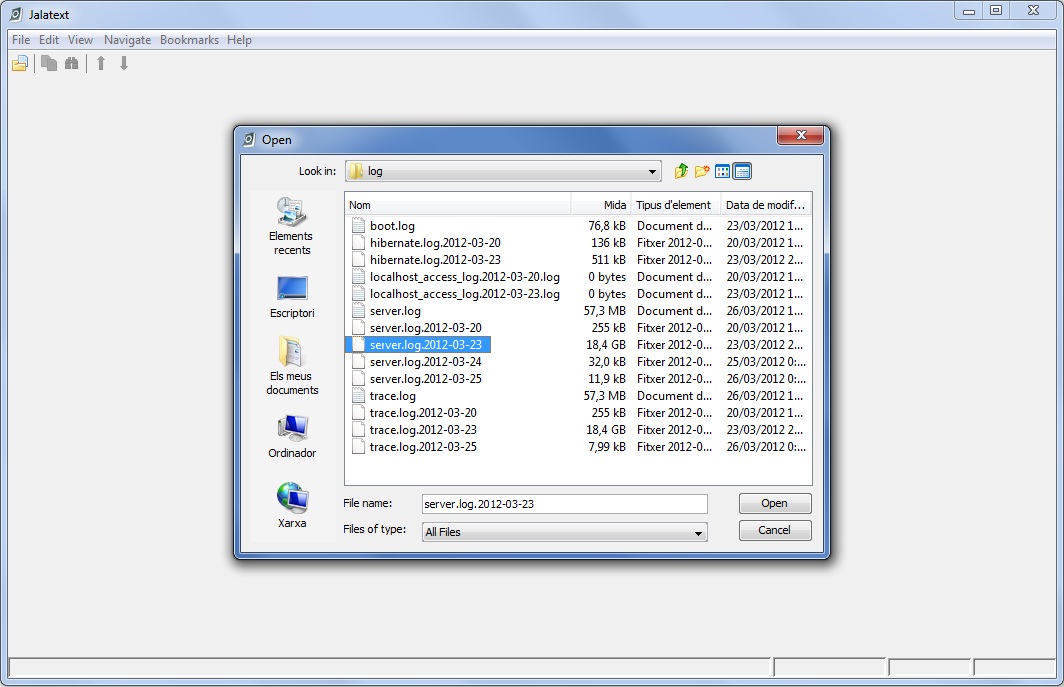Go to Escriptori in the sidebar

[291, 297]
